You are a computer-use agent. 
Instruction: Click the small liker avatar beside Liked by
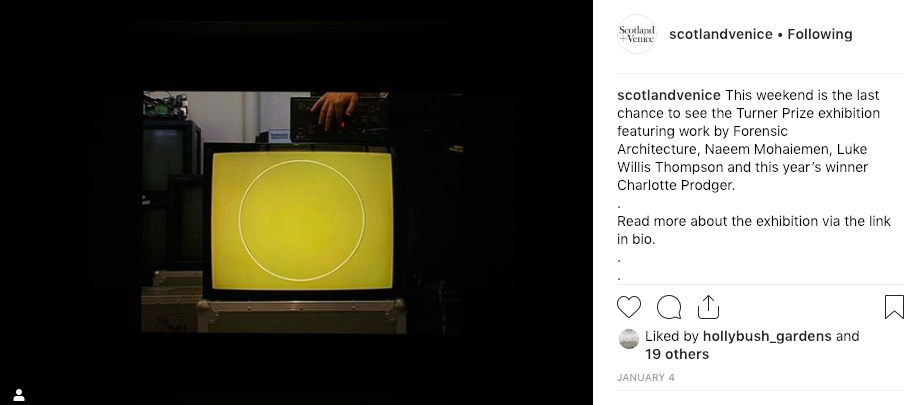point(629,339)
